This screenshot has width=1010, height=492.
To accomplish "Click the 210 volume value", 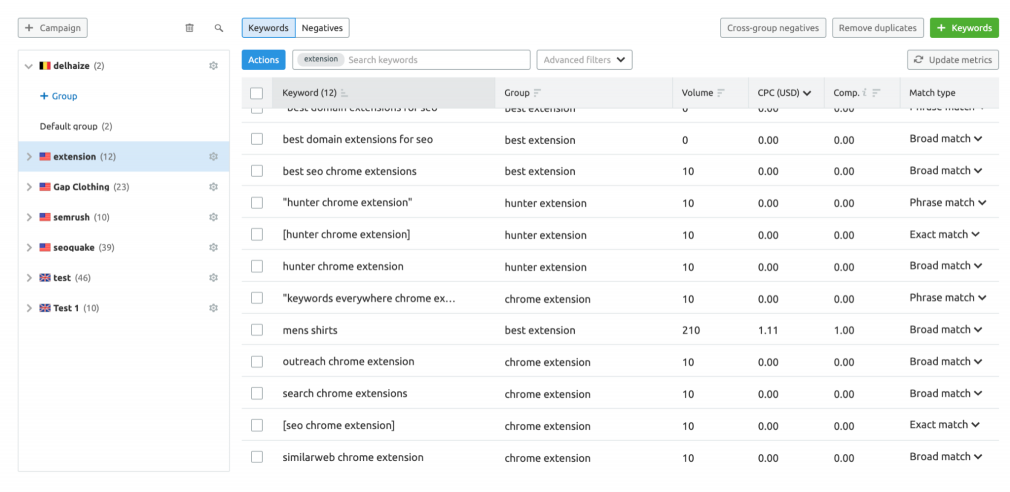I will [691, 330].
